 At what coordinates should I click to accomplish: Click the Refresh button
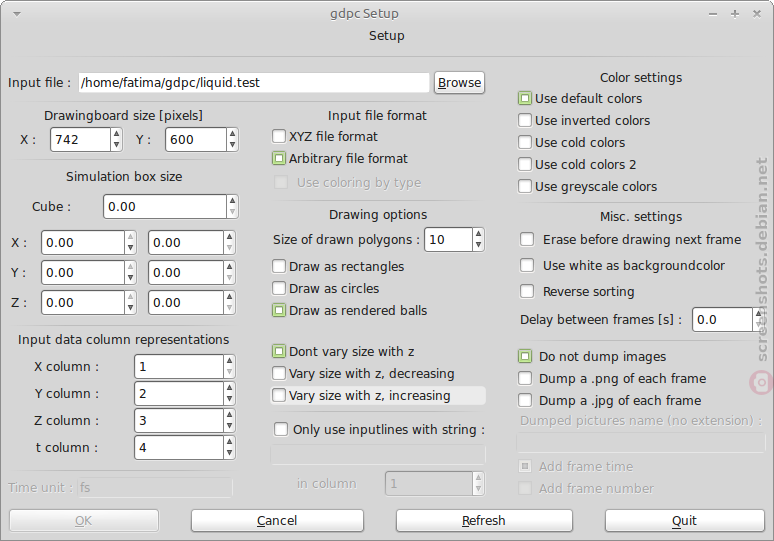pyautogui.click(x=484, y=520)
